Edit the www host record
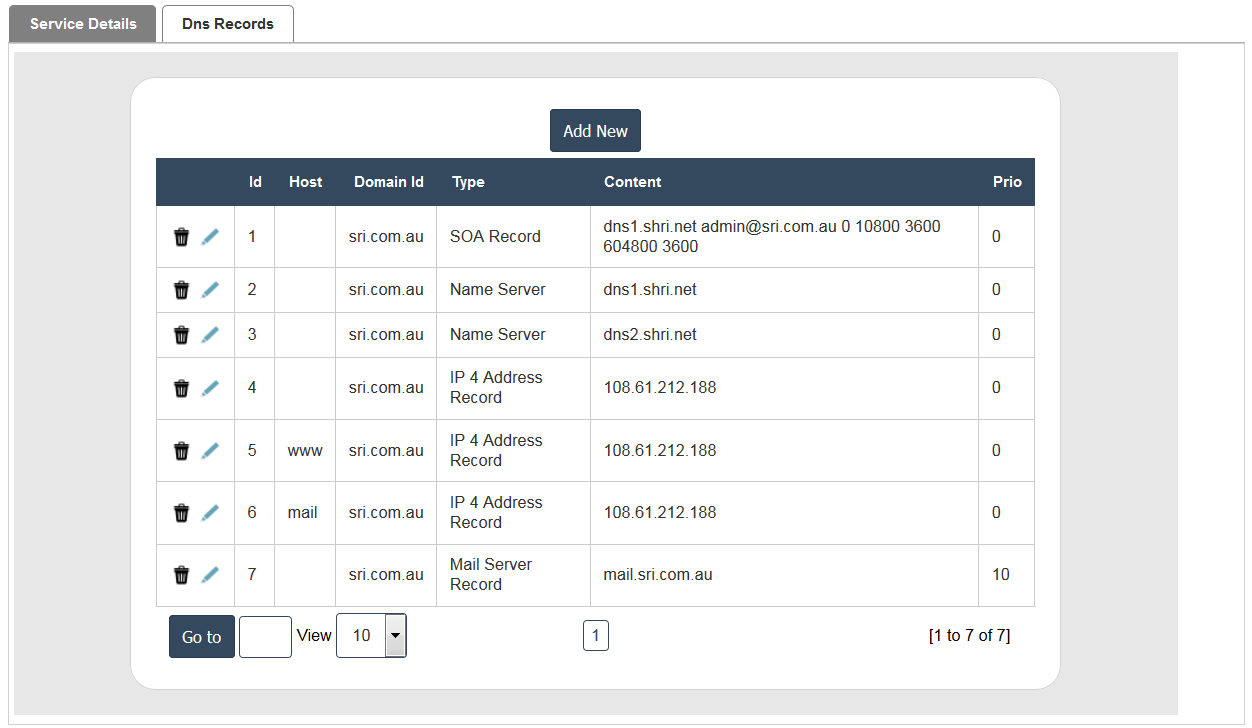This screenshot has width=1252, height=728. click(210, 451)
